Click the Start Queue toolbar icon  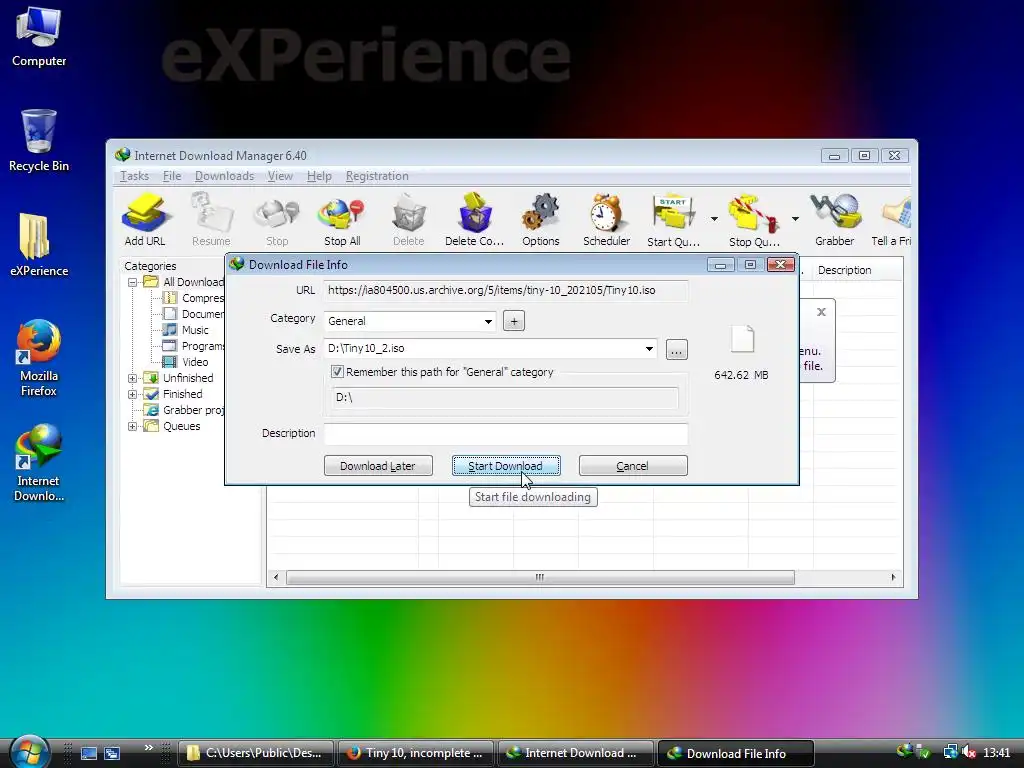coord(673,220)
